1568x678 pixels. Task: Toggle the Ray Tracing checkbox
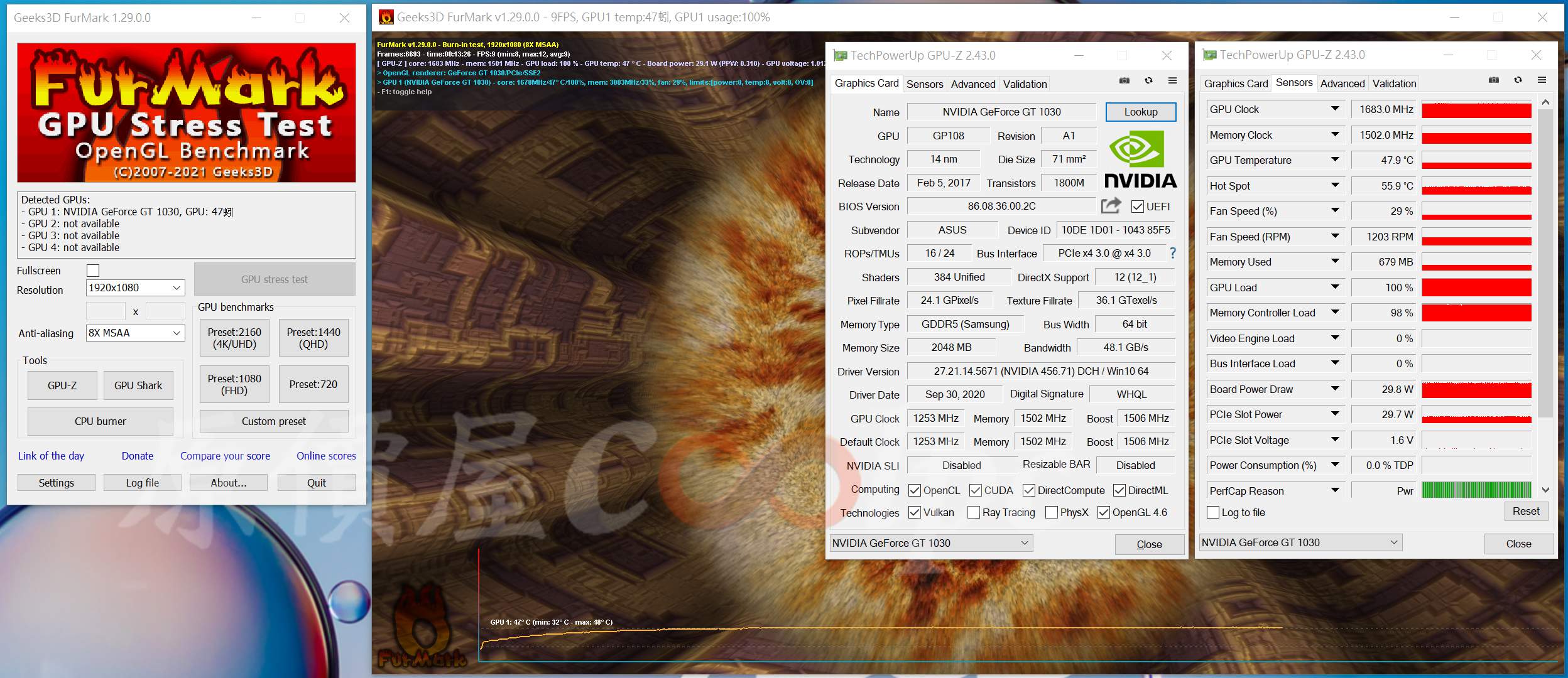pyautogui.click(x=974, y=512)
